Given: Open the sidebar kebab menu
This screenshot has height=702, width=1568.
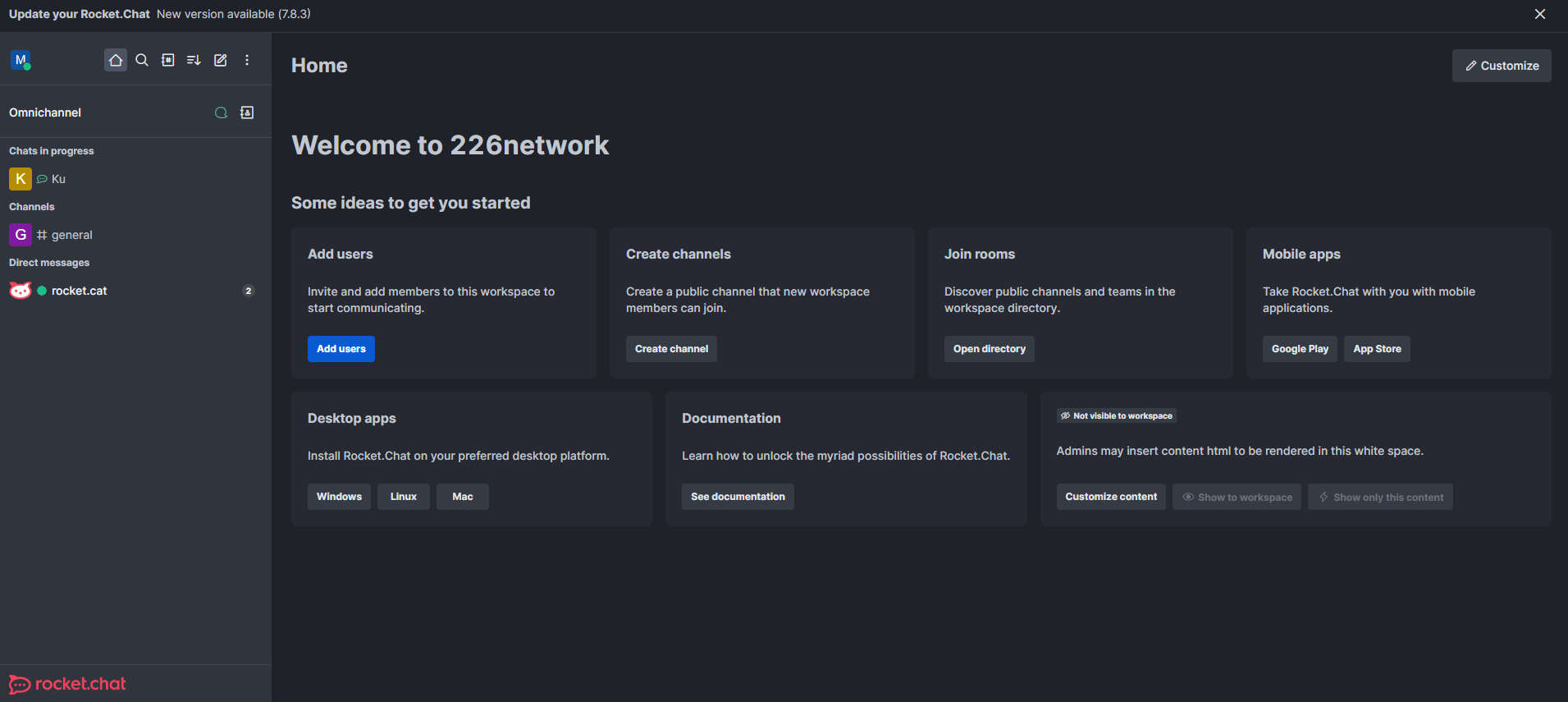Looking at the screenshot, I should (x=247, y=60).
